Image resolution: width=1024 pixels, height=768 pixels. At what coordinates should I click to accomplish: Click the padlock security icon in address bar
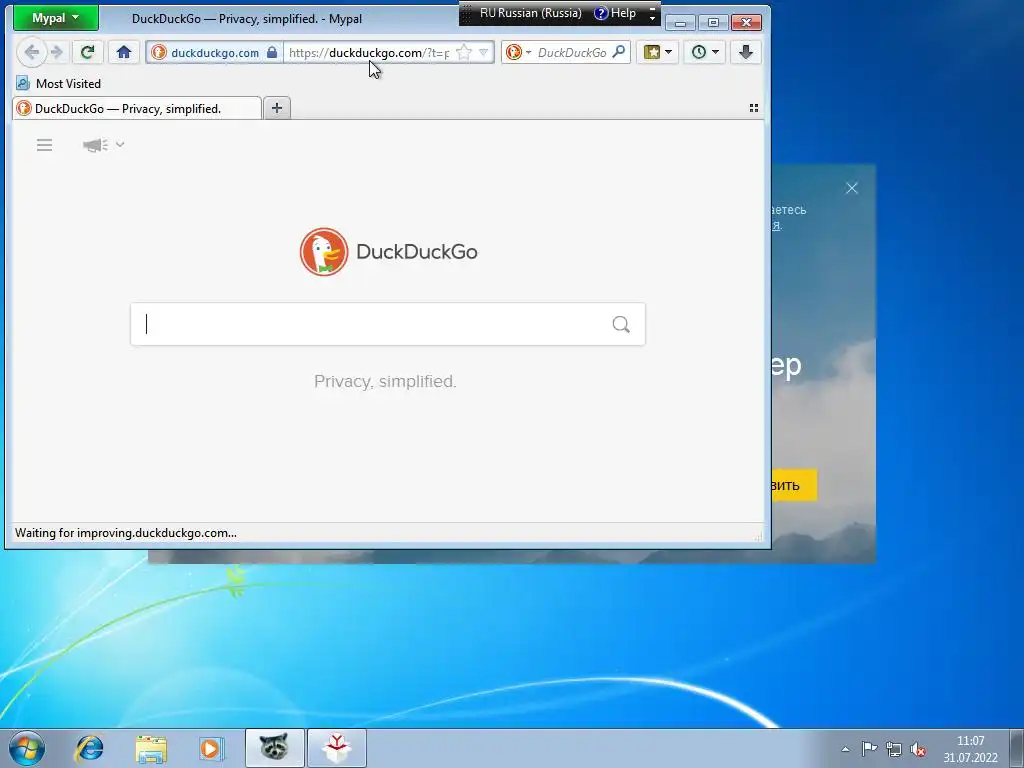point(272,53)
